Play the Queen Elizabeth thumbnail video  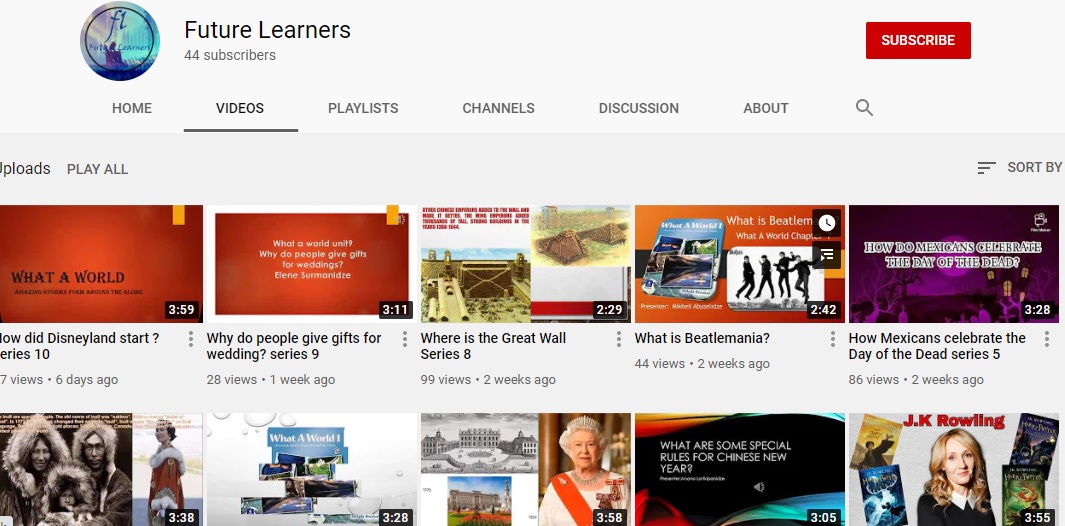click(526, 470)
